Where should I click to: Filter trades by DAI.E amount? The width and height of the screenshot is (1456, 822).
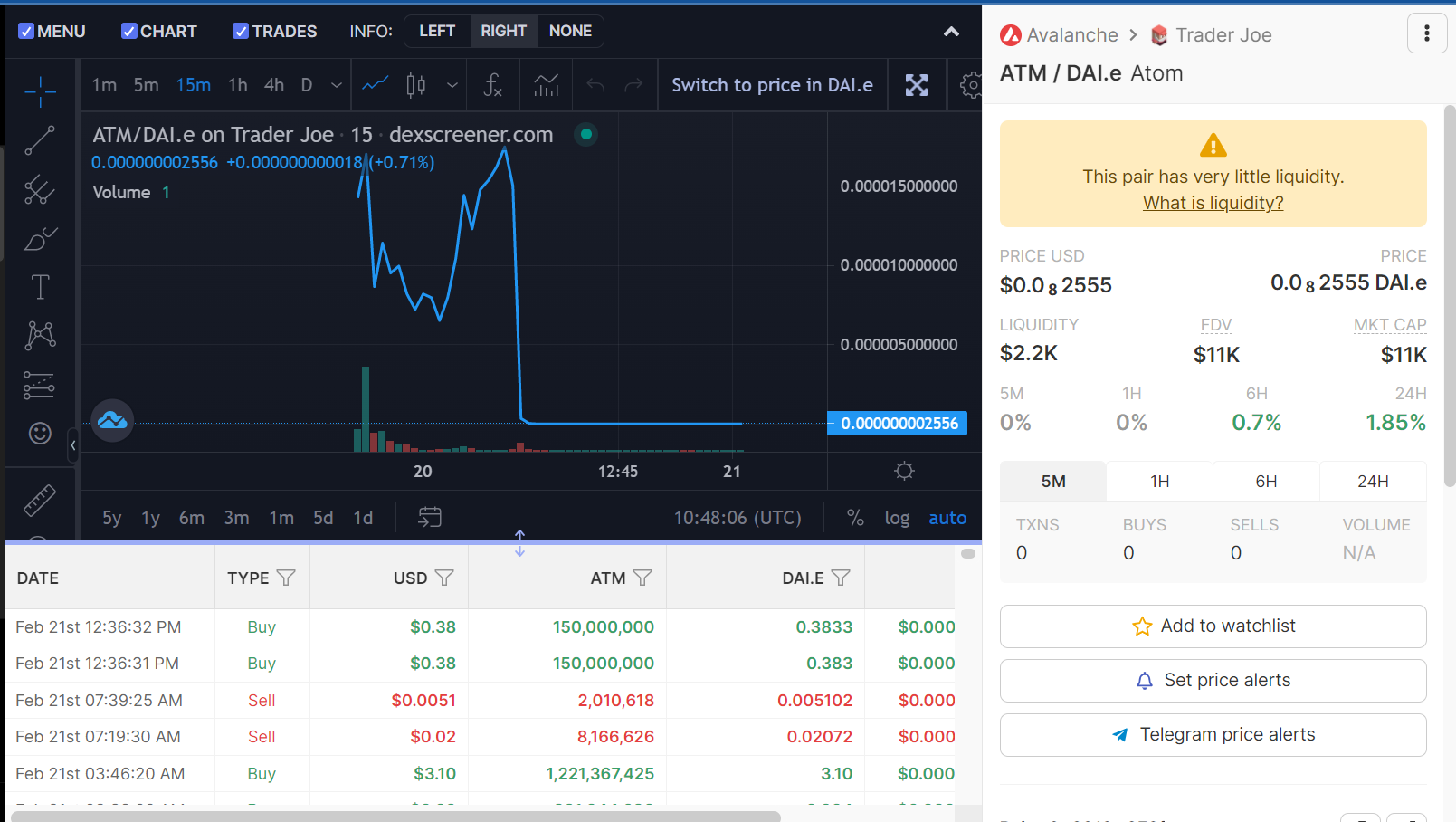click(841, 578)
